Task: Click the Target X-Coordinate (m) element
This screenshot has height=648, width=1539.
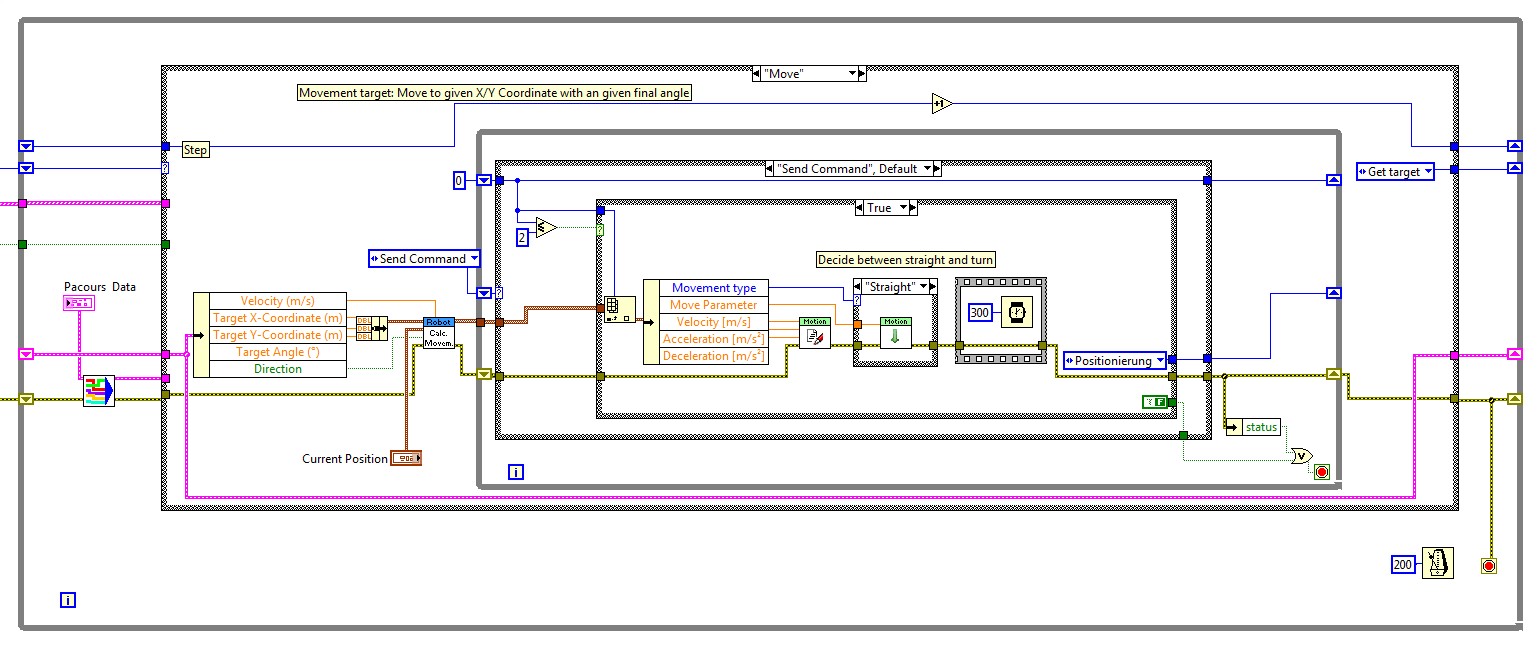Action: pos(277,318)
